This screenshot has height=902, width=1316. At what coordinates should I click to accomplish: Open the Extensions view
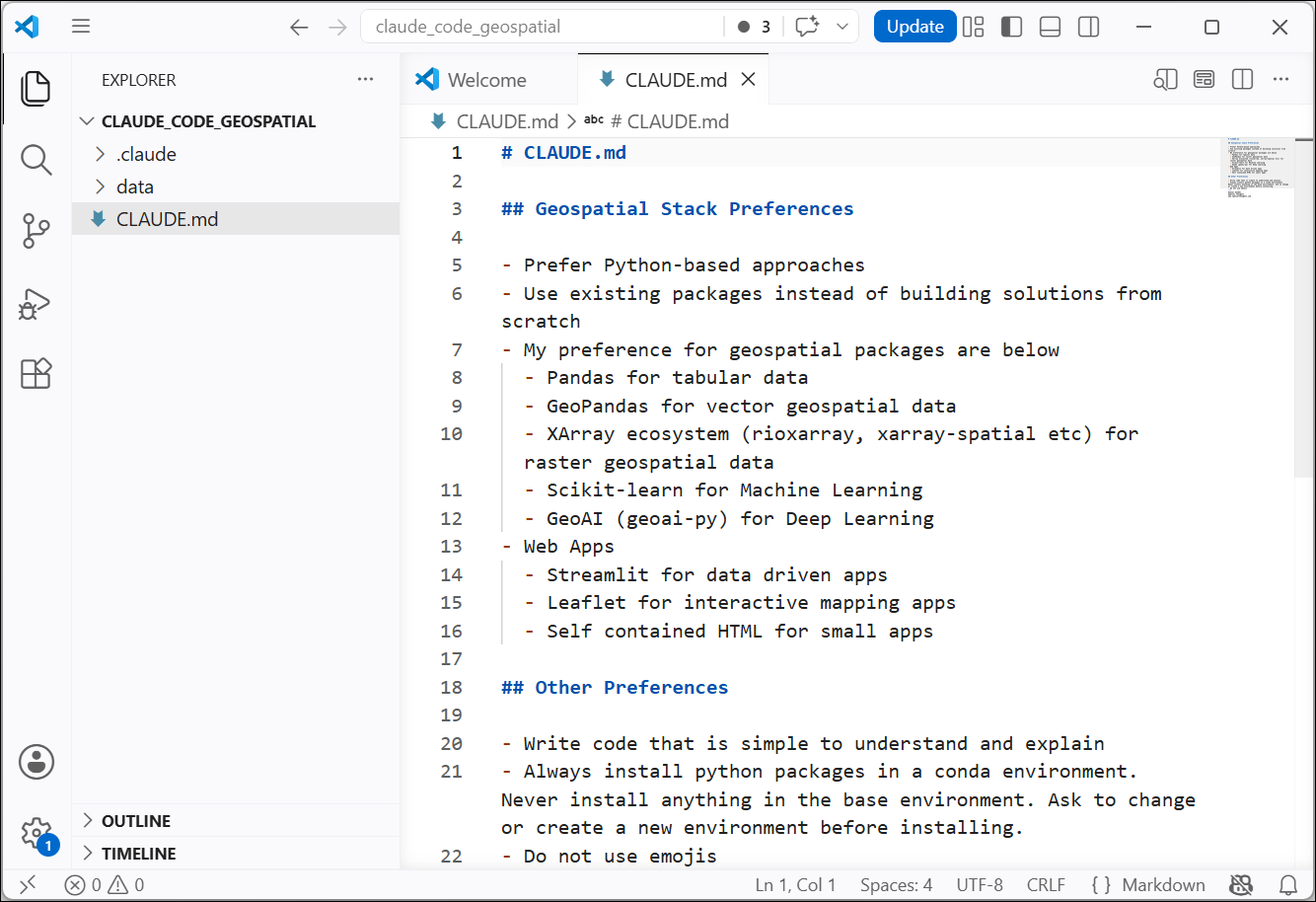(36, 373)
